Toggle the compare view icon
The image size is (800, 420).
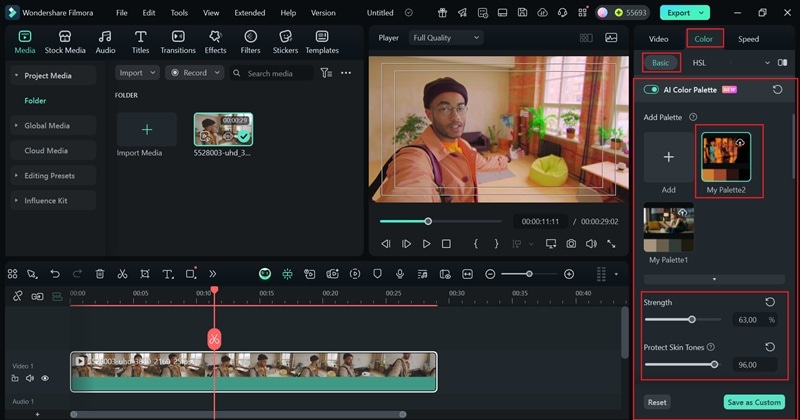click(x=782, y=63)
